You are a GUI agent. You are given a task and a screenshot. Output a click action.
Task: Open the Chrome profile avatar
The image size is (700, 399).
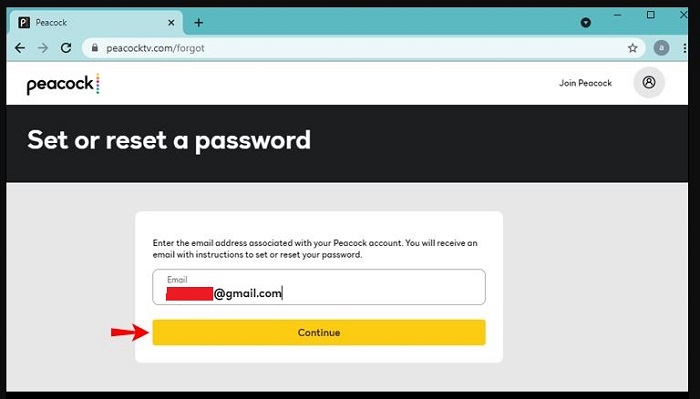(661, 48)
